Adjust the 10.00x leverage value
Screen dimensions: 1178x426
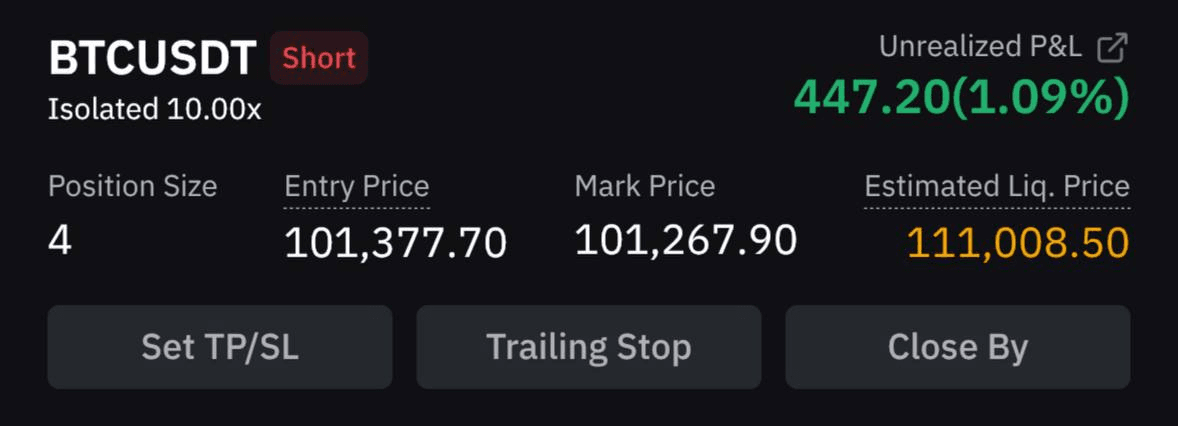(214, 110)
